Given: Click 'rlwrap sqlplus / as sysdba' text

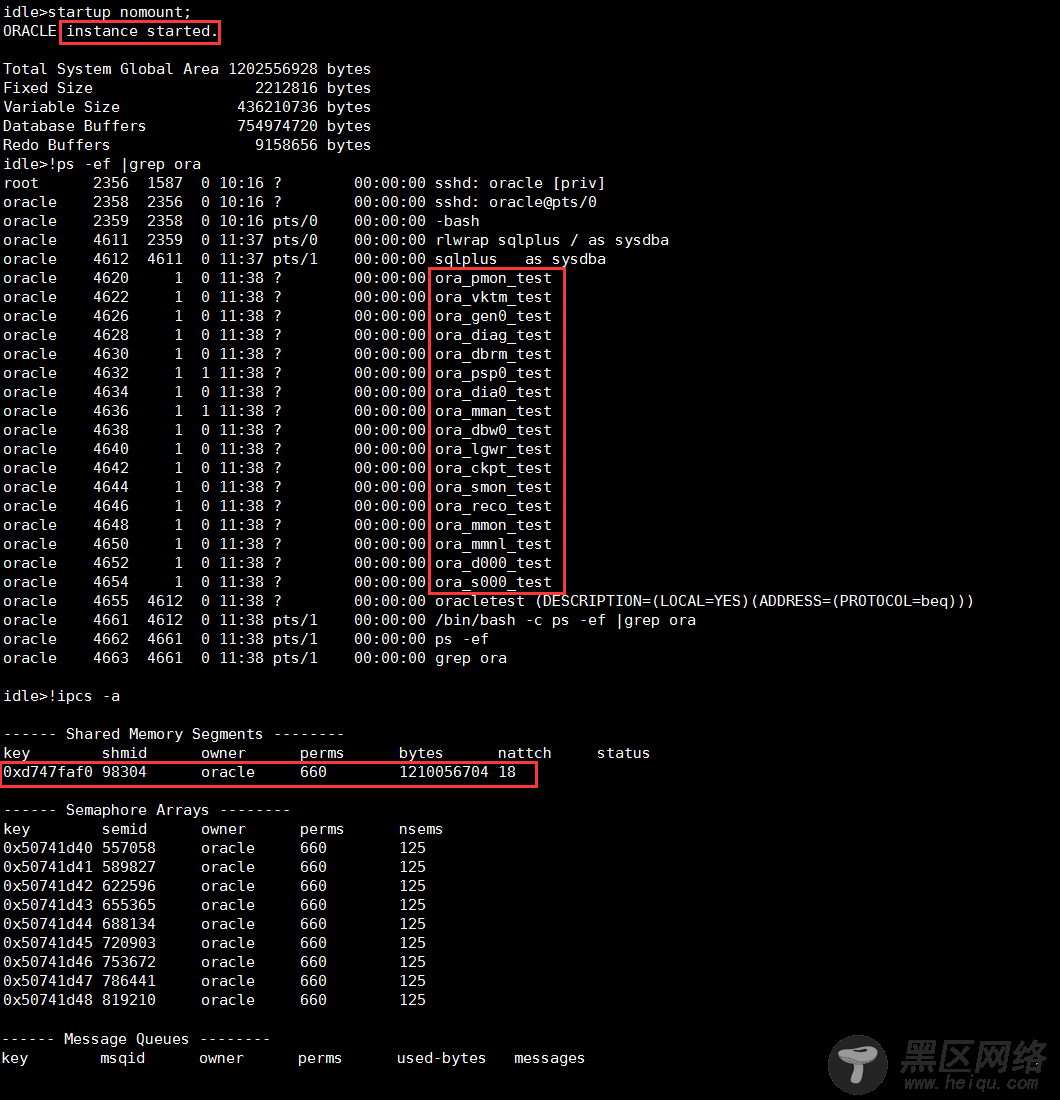Looking at the screenshot, I should (x=552, y=239).
